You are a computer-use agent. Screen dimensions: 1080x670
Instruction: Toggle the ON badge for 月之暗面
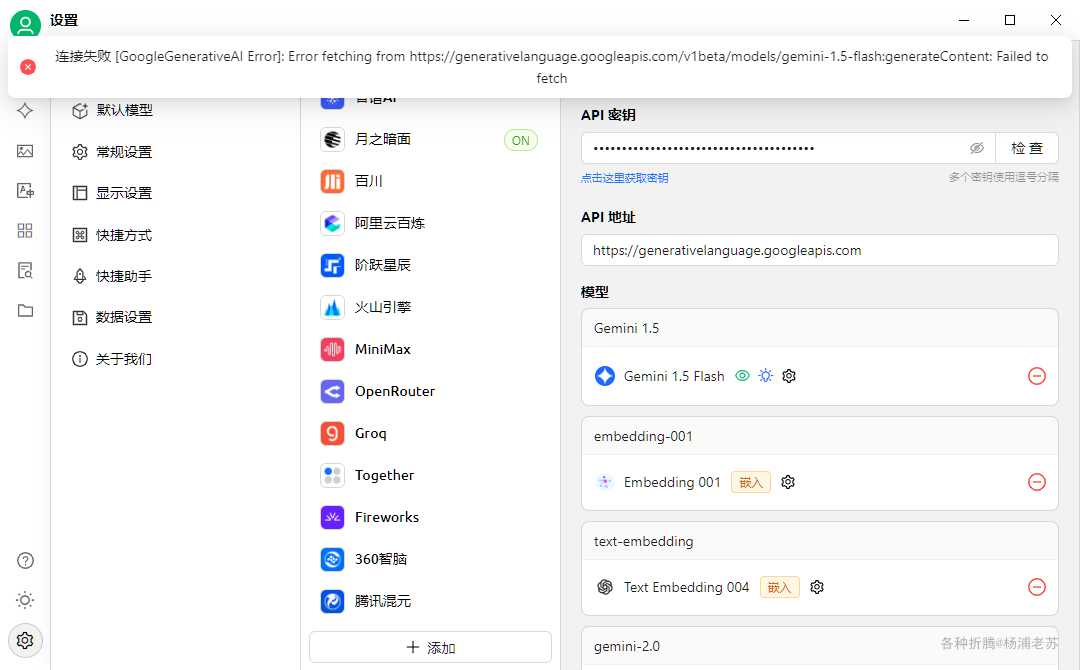tap(521, 140)
